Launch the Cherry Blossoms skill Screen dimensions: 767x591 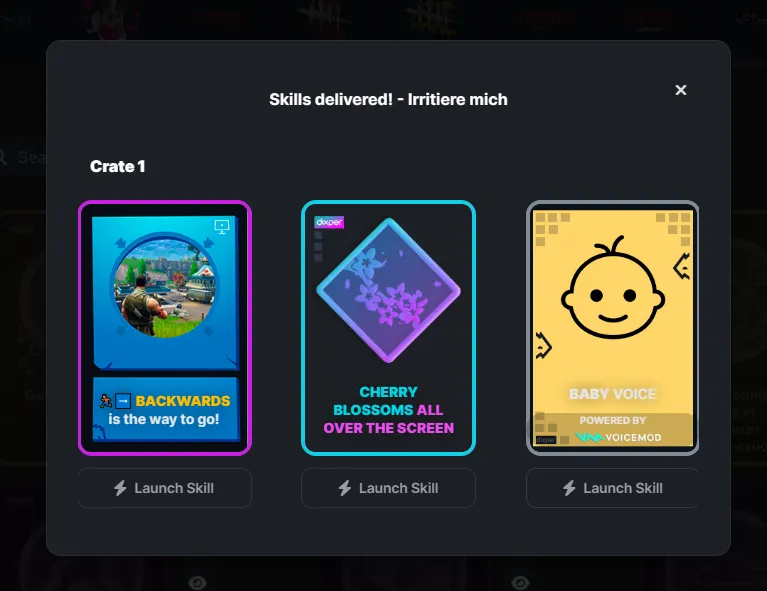pyautogui.click(x=388, y=488)
